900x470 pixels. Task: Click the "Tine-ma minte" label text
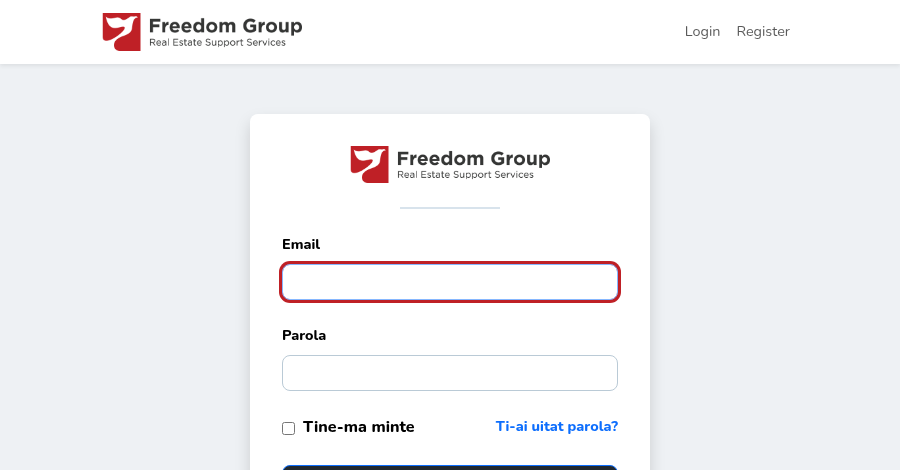[x=359, y=427]
